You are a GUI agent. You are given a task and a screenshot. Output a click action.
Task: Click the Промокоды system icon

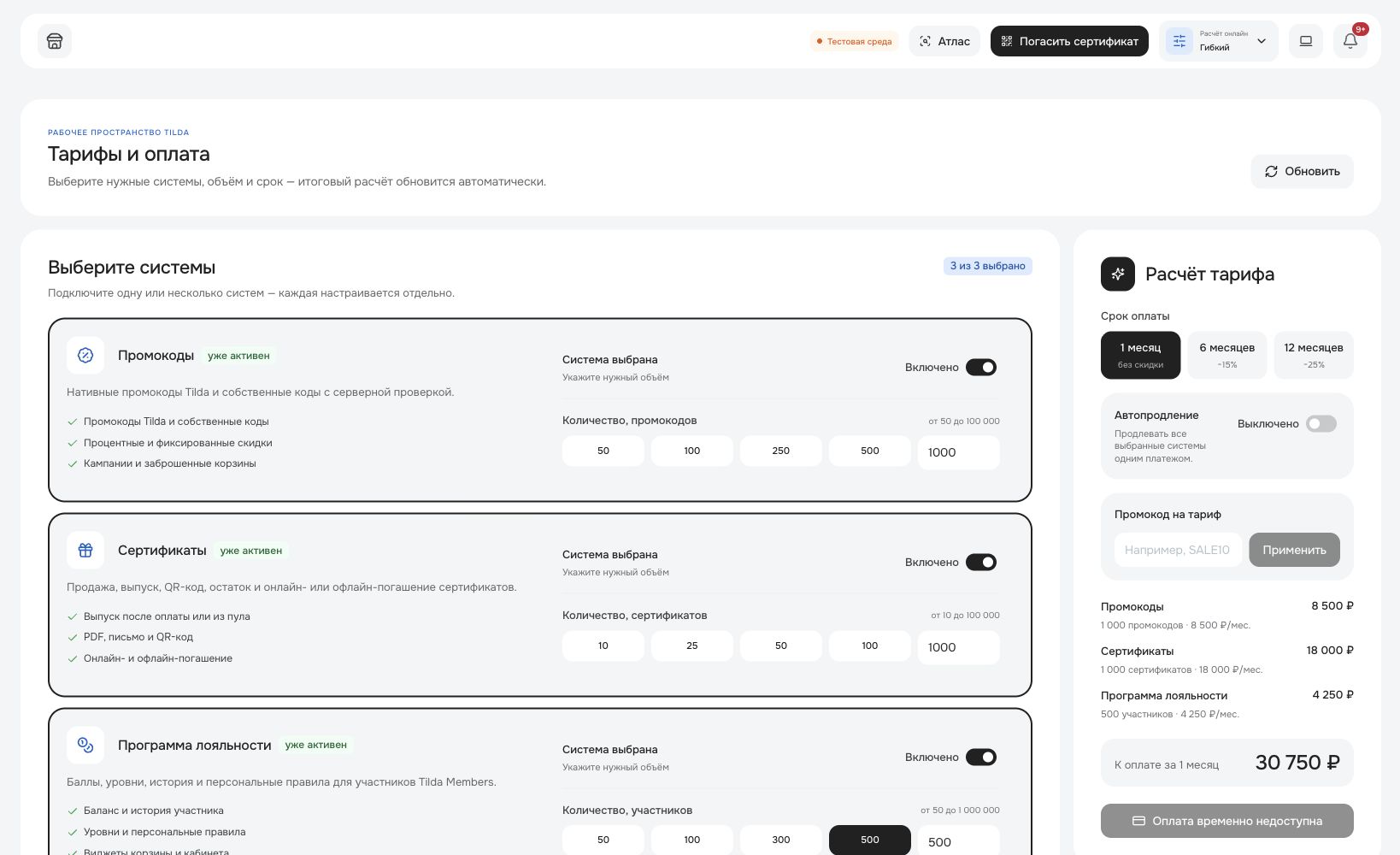point(85,355)
